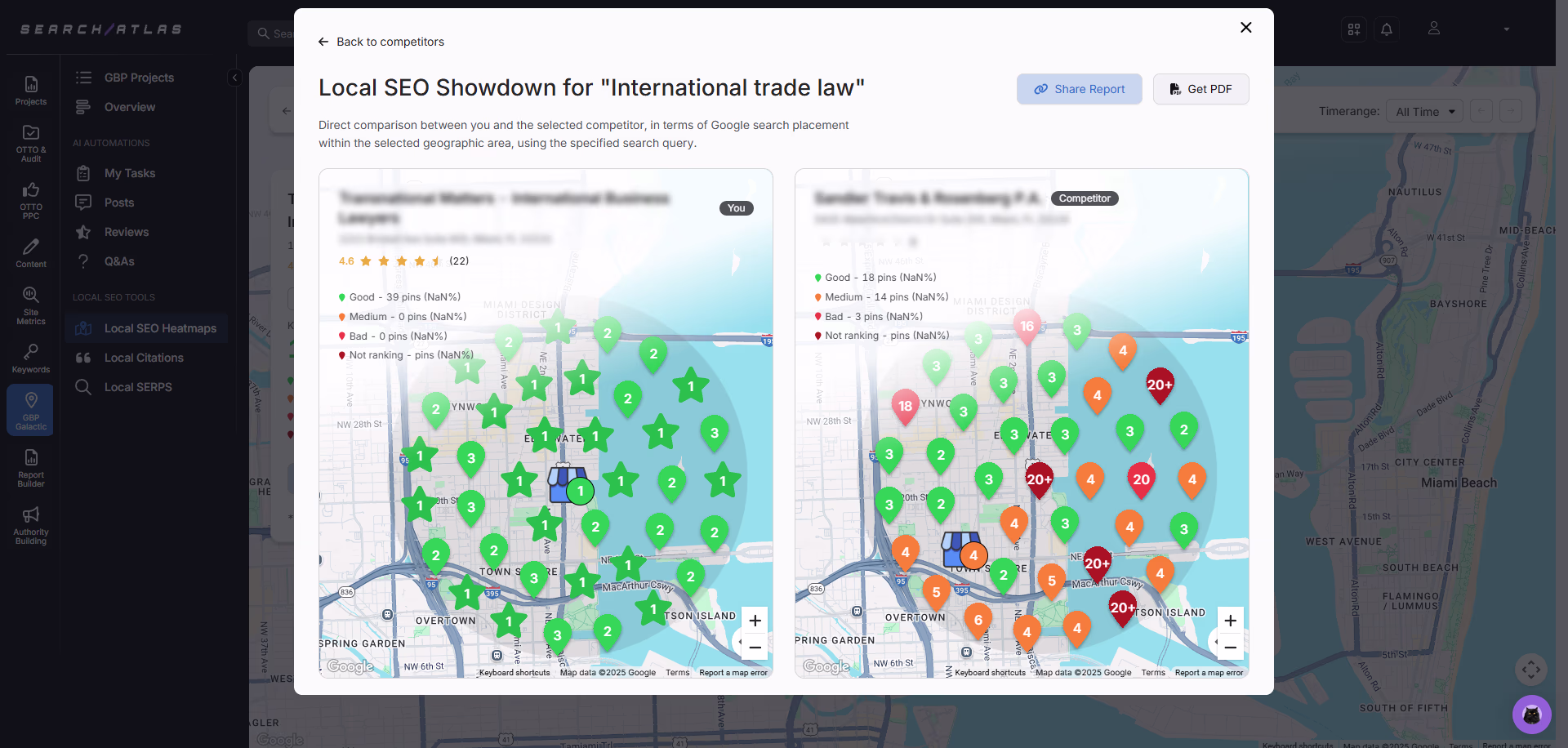Open the Authority Building section
The image size is (1568, 748).
tap(30, 523)
